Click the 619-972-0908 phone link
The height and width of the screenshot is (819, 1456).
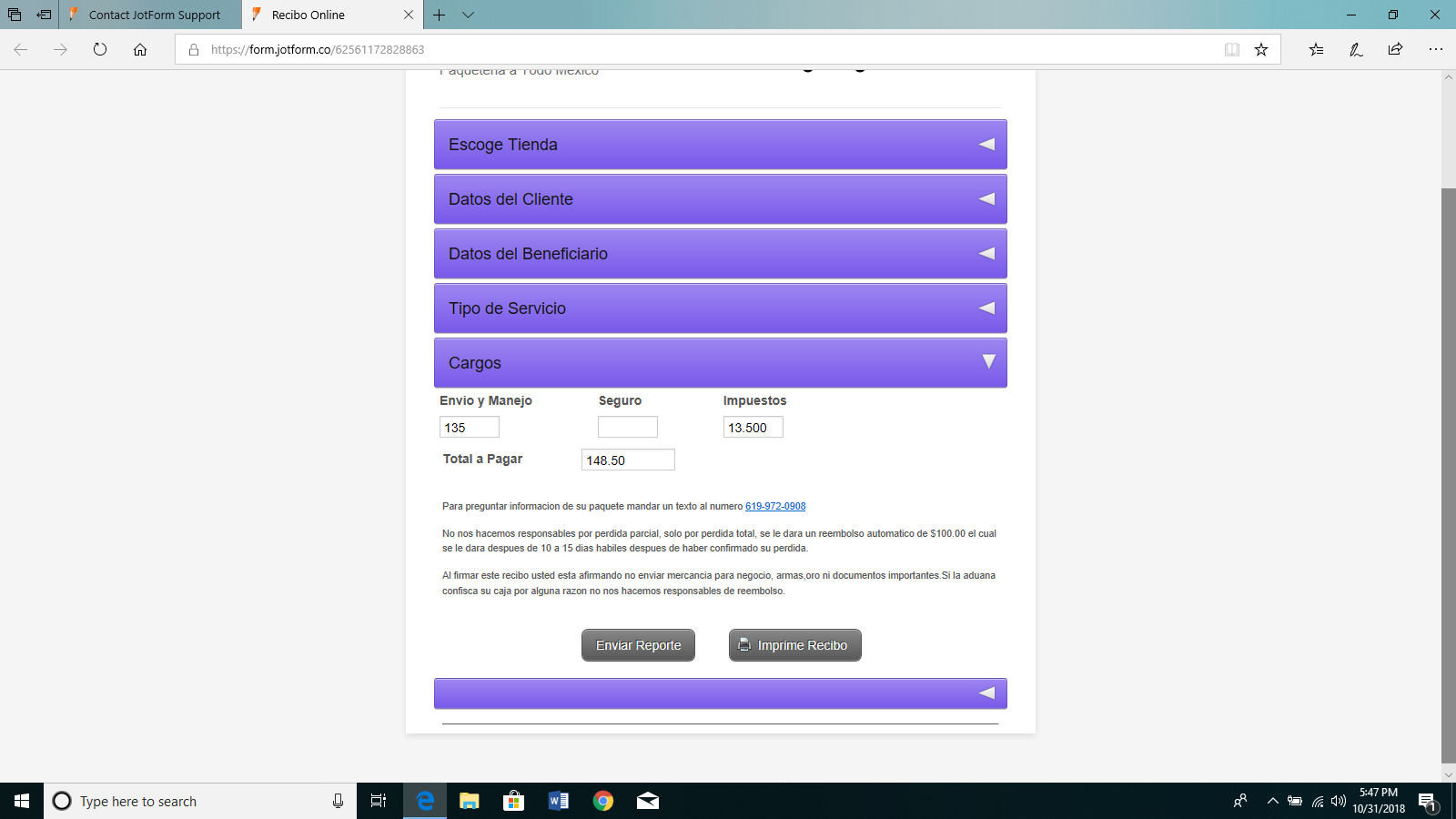[775, 507]
